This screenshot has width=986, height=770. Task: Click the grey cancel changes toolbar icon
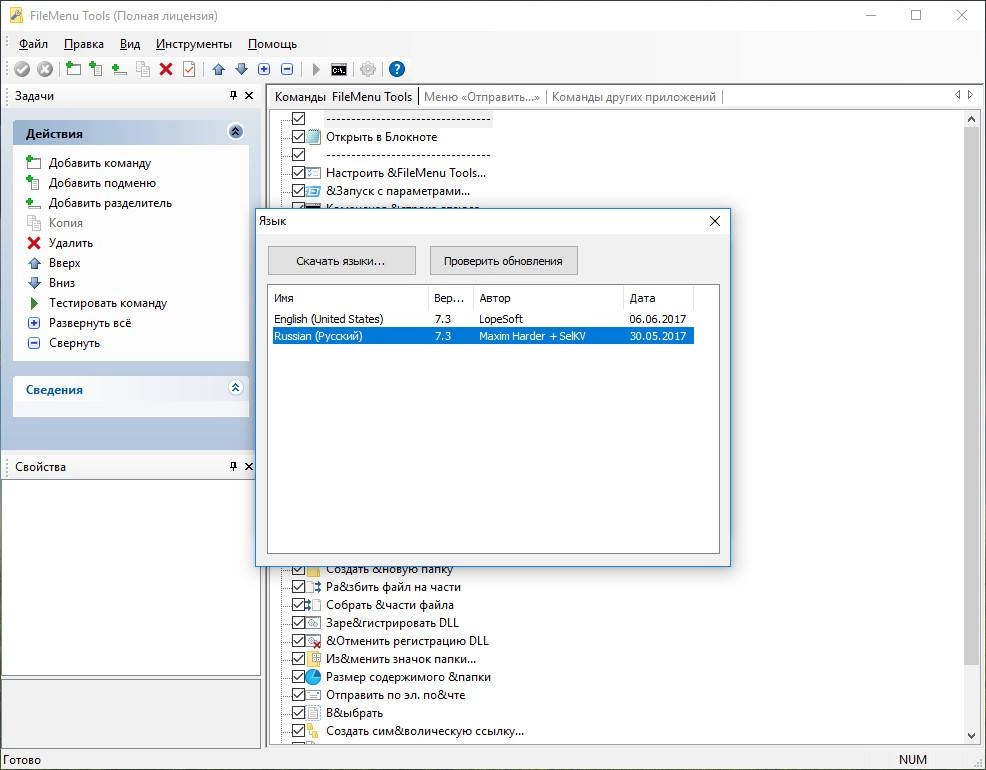(45, 69)
